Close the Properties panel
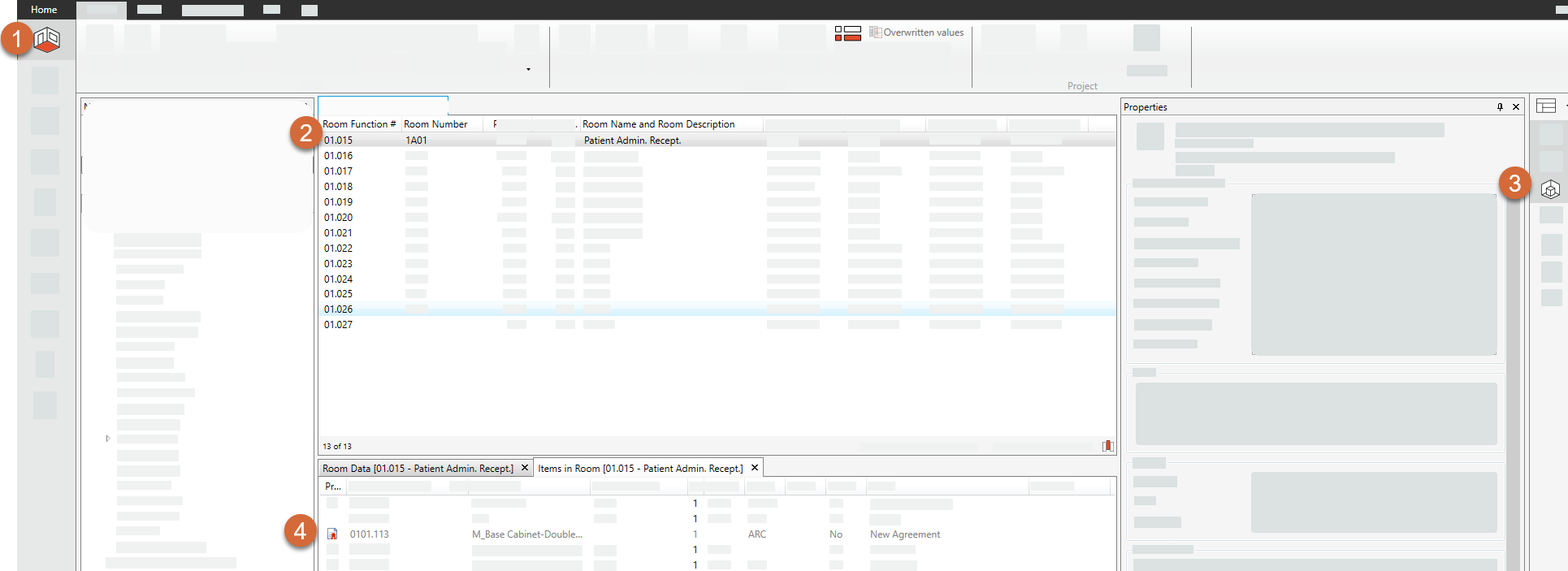 point(1516,107)
